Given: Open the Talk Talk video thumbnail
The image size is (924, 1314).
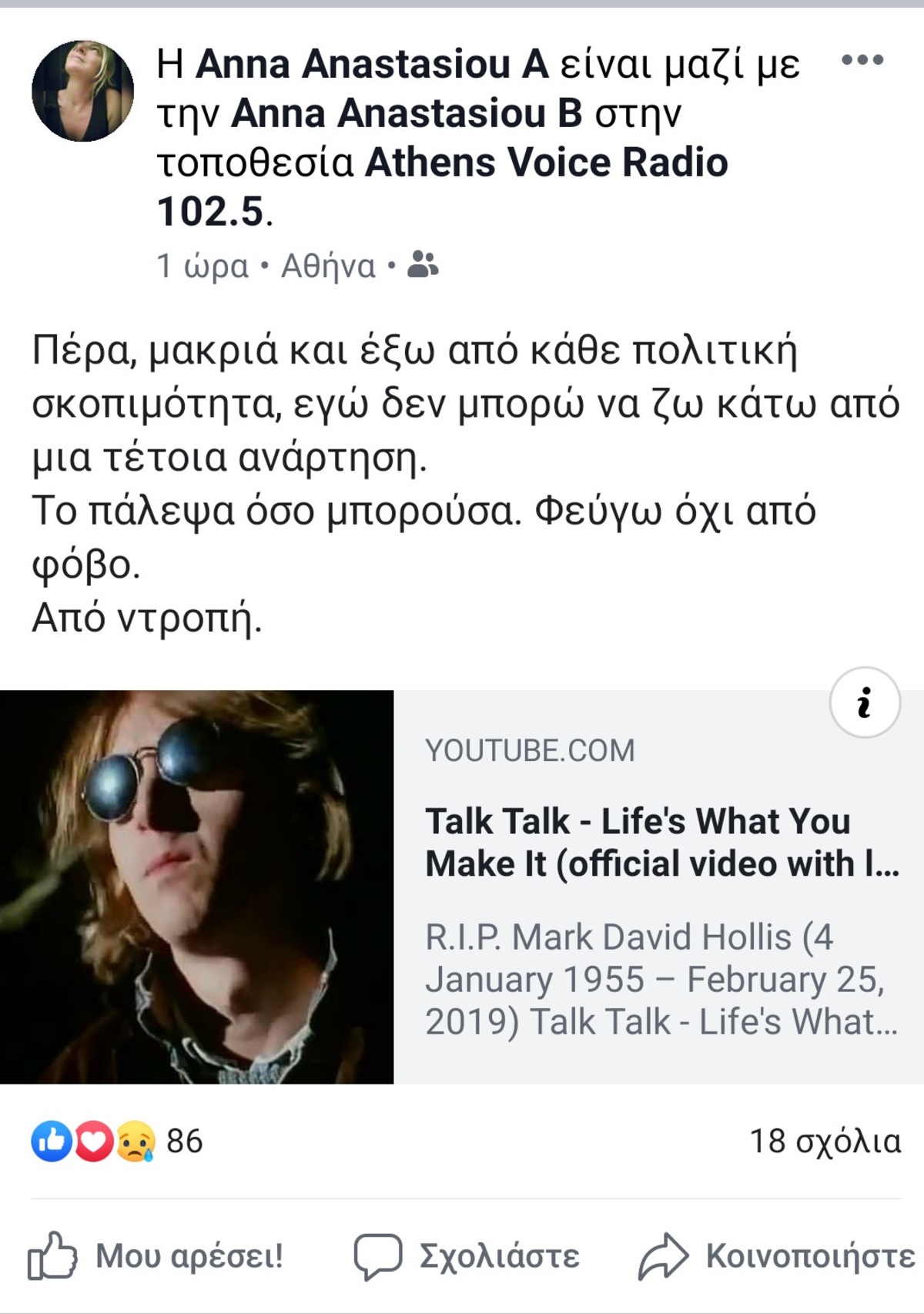Looking at the screenshot, I should (196, 887).
